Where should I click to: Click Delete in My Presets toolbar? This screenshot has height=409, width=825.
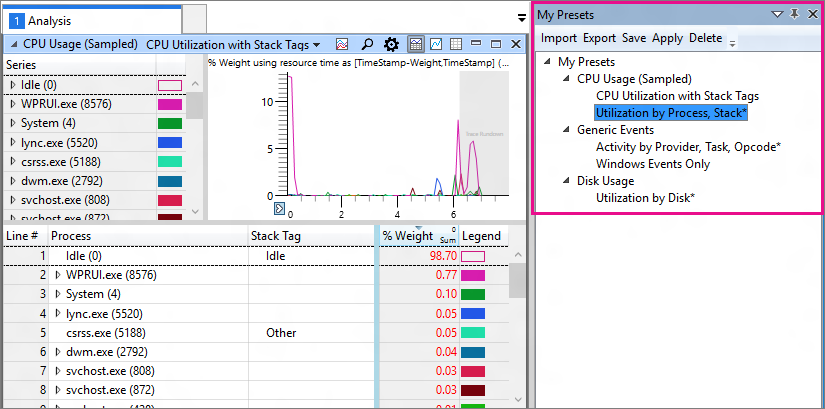(x=706, y=38)
